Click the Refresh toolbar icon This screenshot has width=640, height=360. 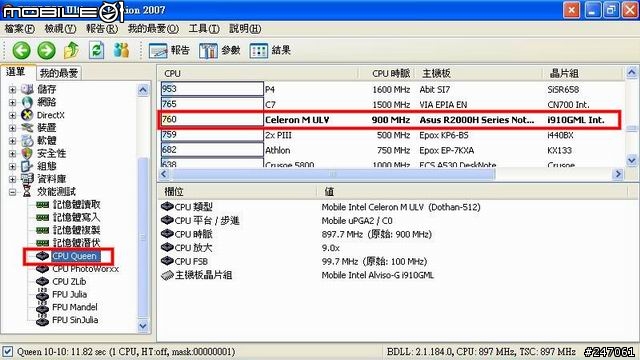point(96,50)
